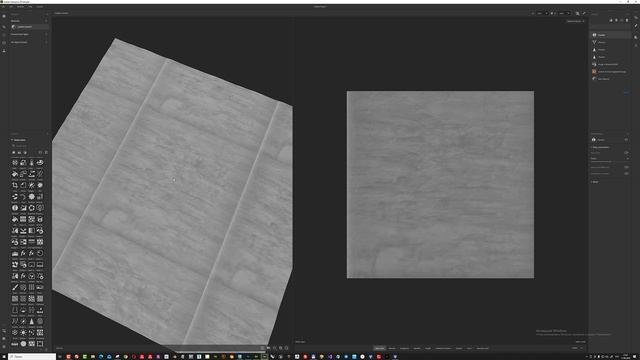Click the Windows taskbar search box
Viewport: 640px width, 360px height.
click(x=32, y=356)
